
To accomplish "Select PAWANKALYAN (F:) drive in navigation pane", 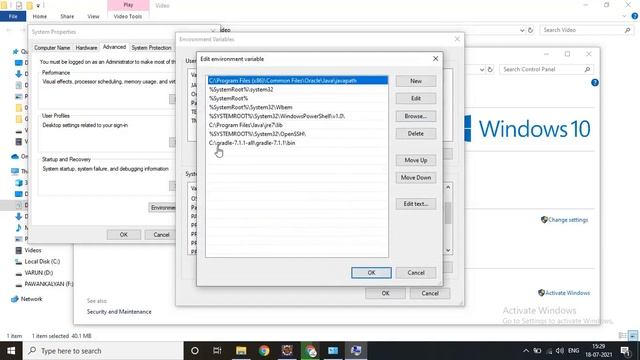I will pos(49,284).
